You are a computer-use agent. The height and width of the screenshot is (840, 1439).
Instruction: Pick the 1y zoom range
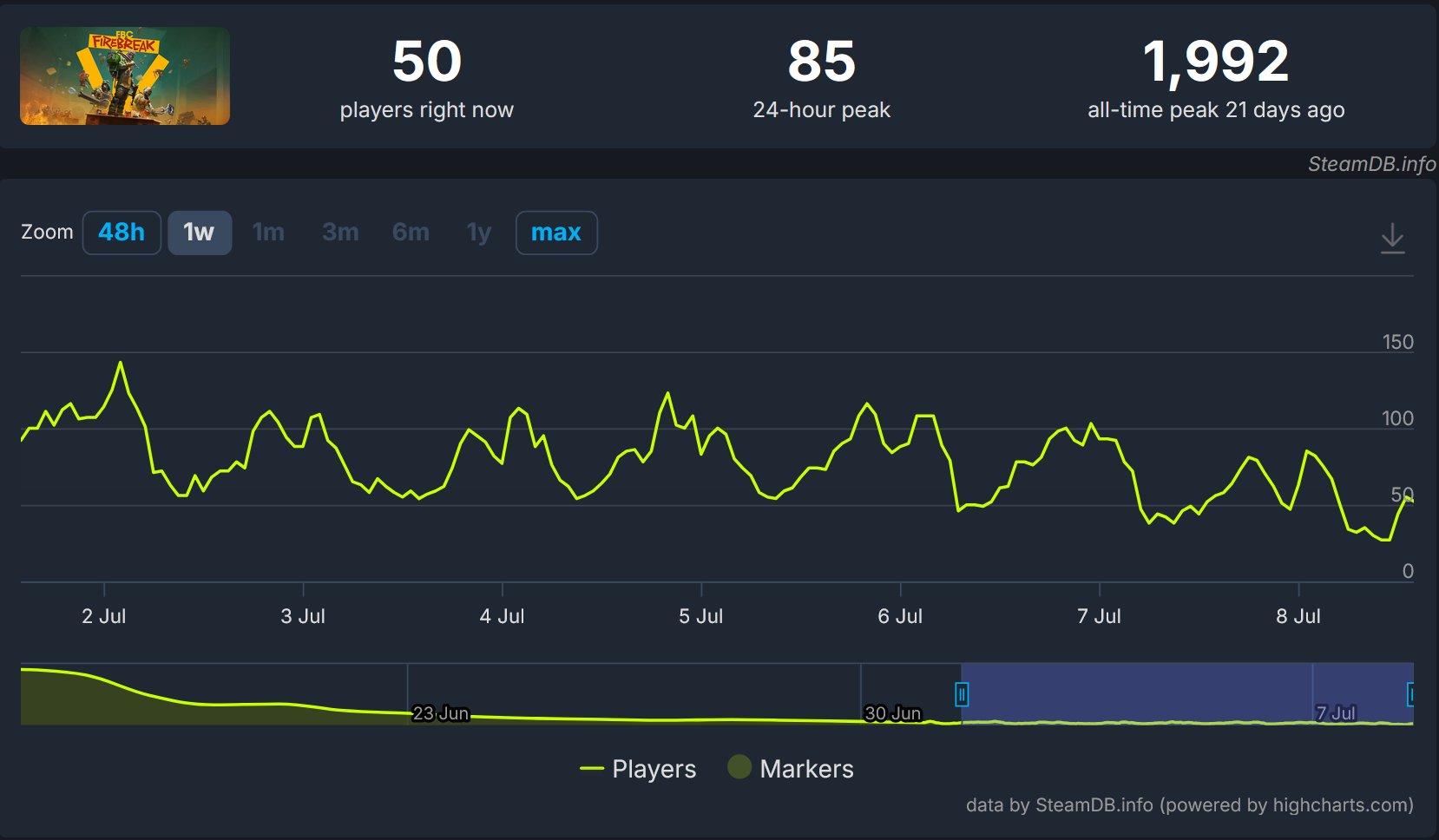pyautogui.click(x=479, y=233)
